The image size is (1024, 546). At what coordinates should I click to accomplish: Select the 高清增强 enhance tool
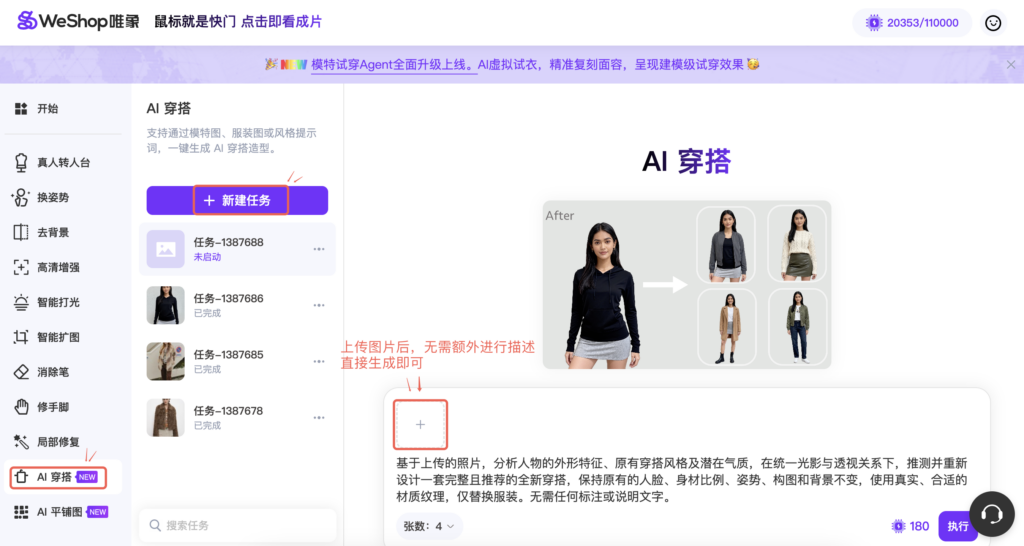(x=57, y=267)
